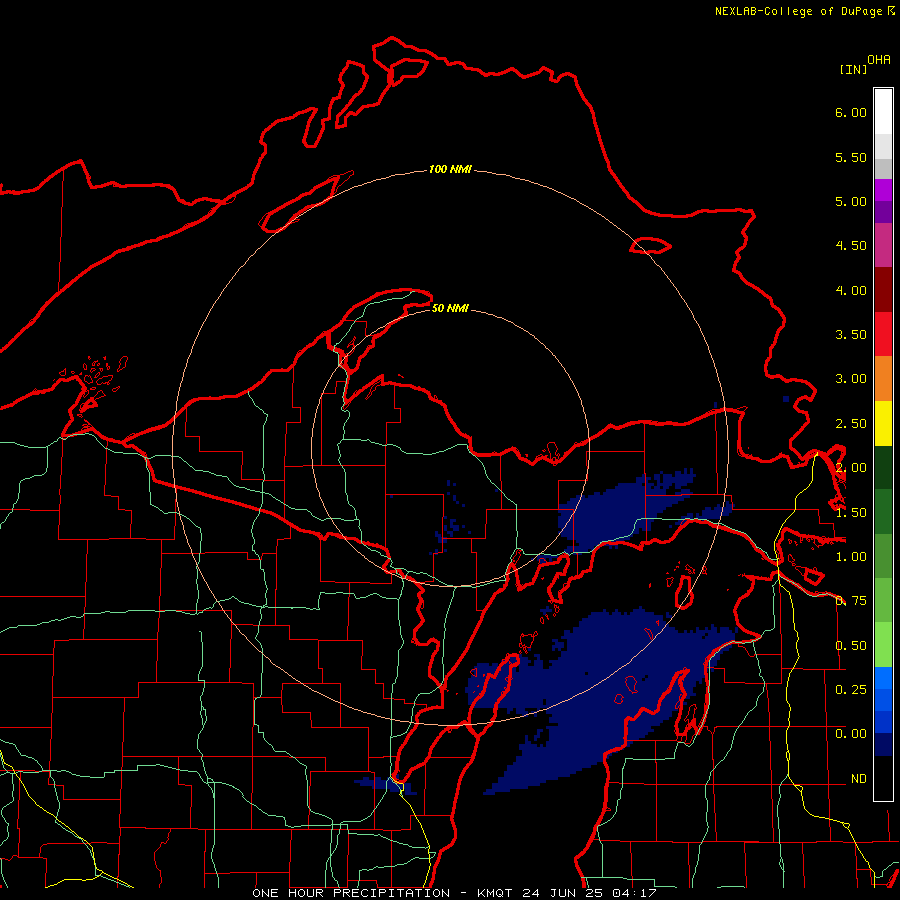900x900 pixels.
Task: Click the OHA product label above legend
Action: pyautogui.click(x=879, y=60)
